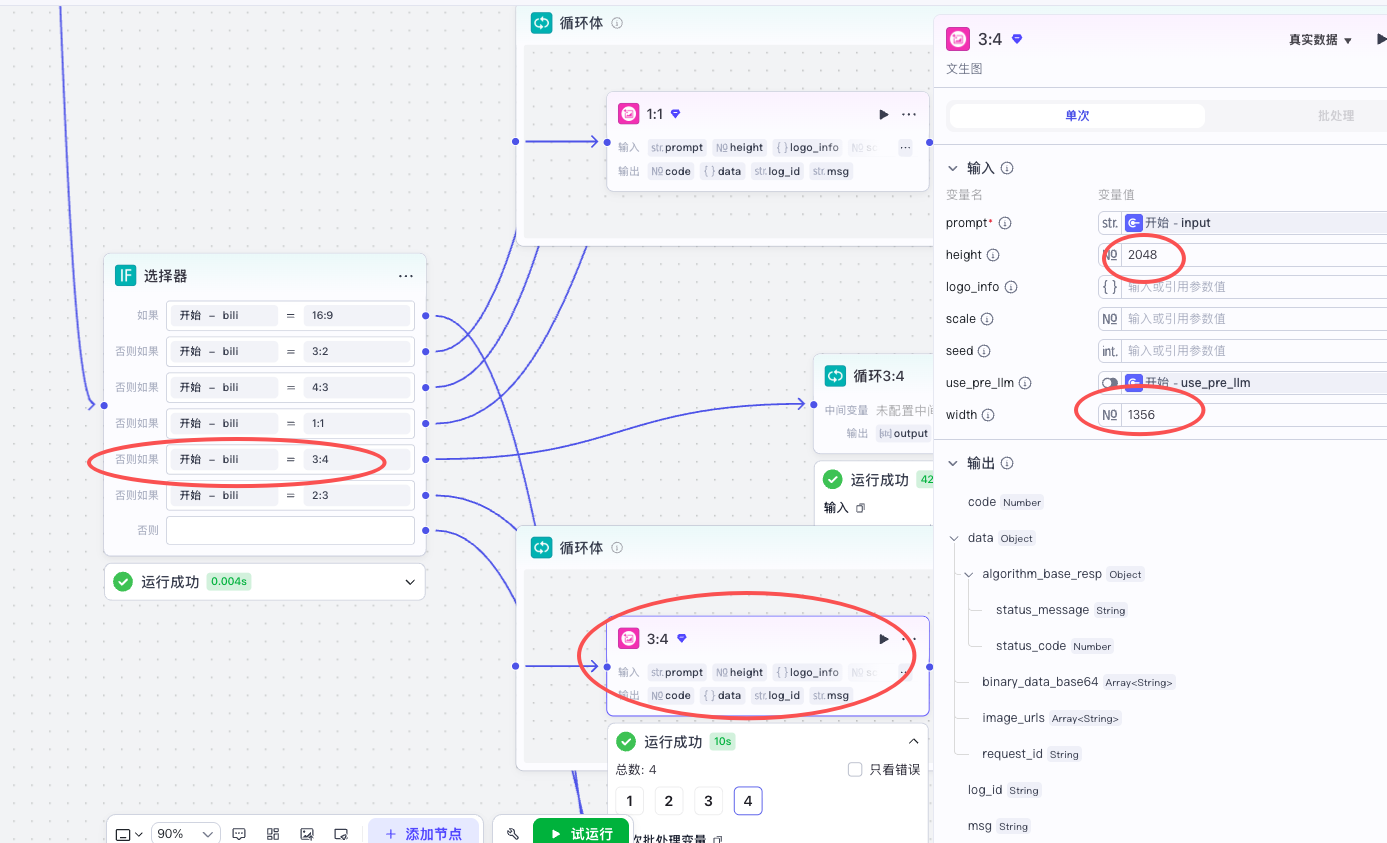Select the 单次 tab
Image resolution: width=1387 pixels, height=843 pixels.
coord(1077,116)
